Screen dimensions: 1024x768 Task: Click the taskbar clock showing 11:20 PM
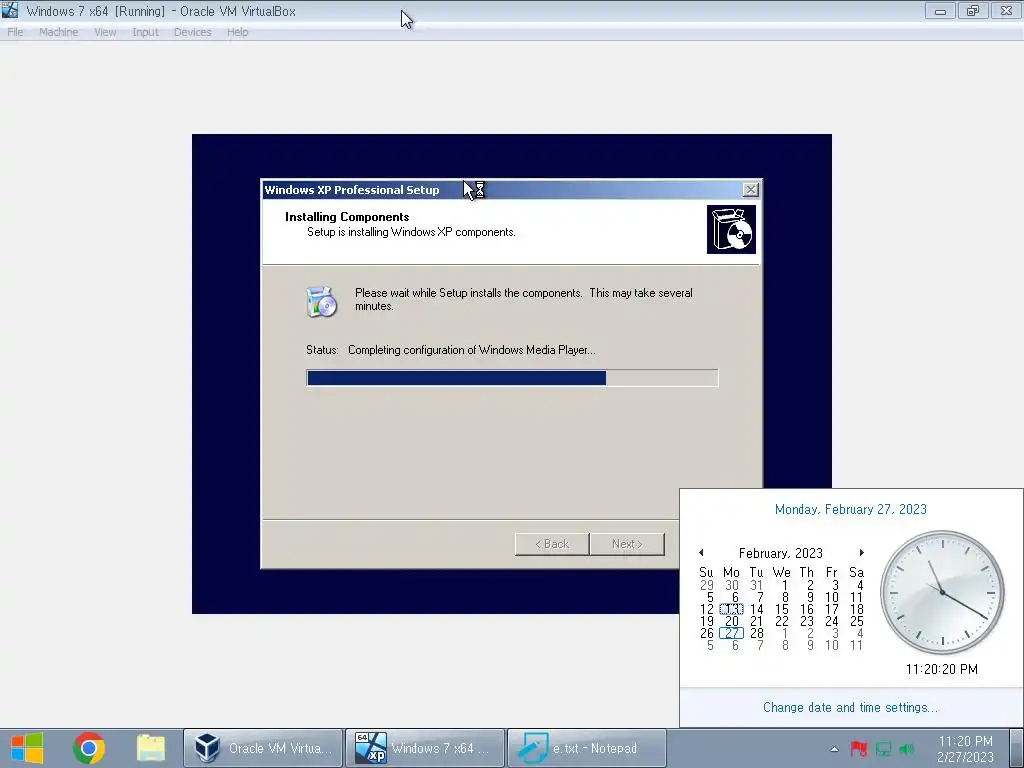pyautogui.click(x=965, y=748)
